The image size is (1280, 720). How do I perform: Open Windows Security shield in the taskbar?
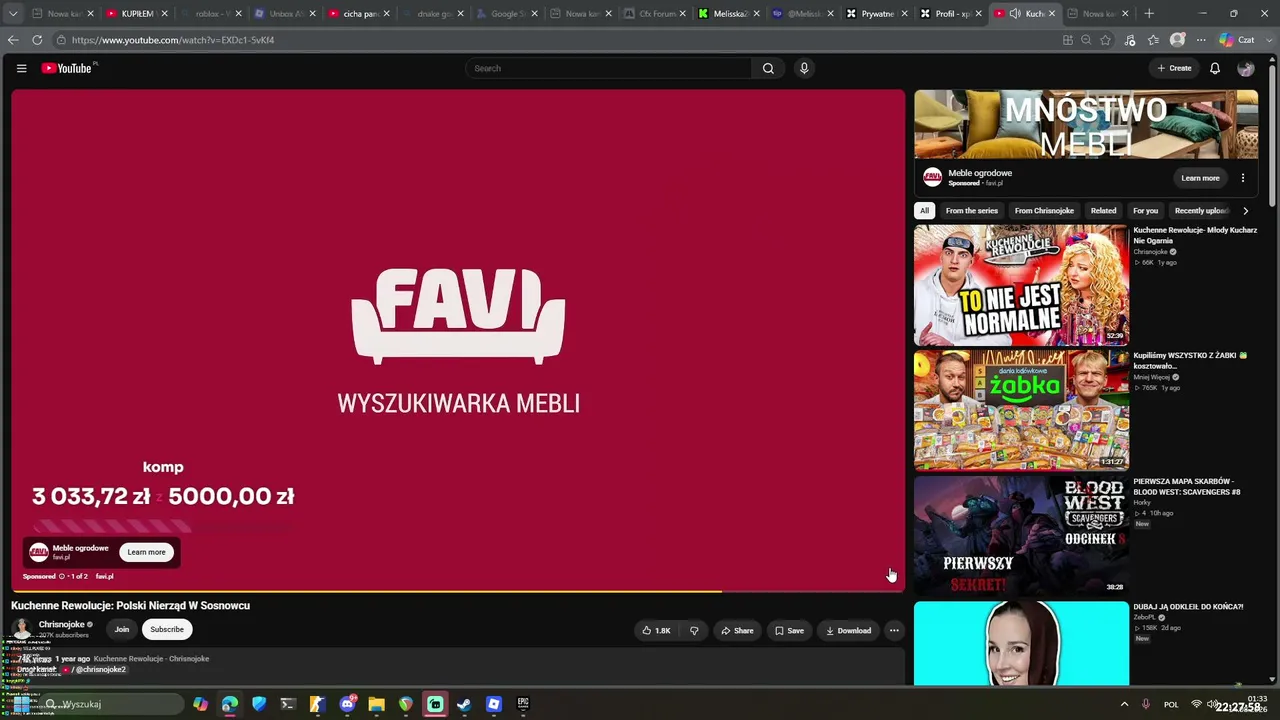[259, 704]
